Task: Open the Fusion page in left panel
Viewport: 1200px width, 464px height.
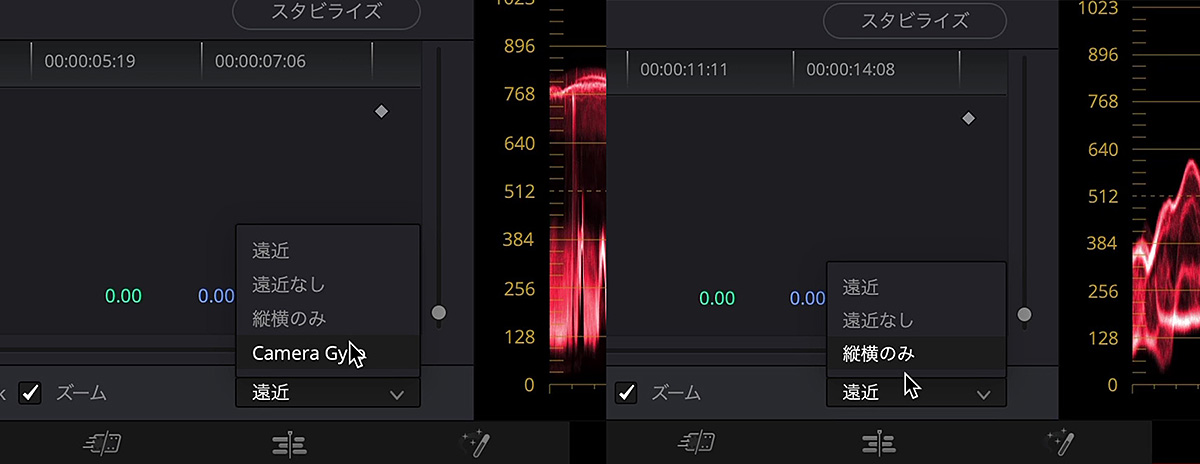Action: coord(472,441)
